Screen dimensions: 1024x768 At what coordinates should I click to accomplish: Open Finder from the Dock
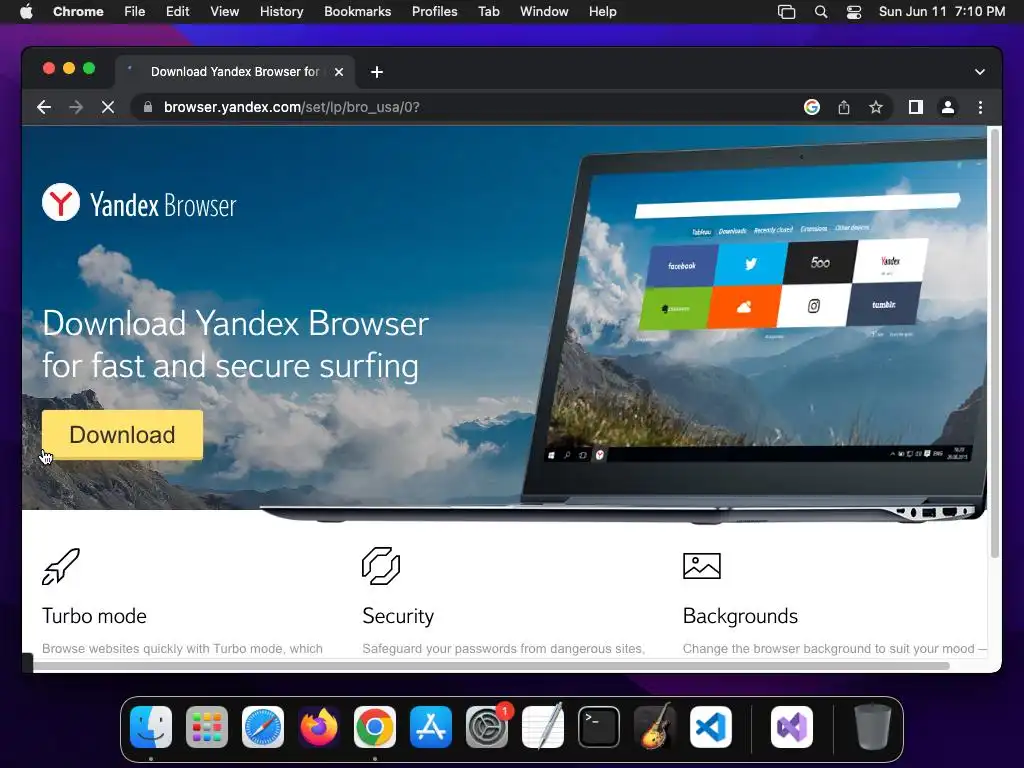point(151,727)
